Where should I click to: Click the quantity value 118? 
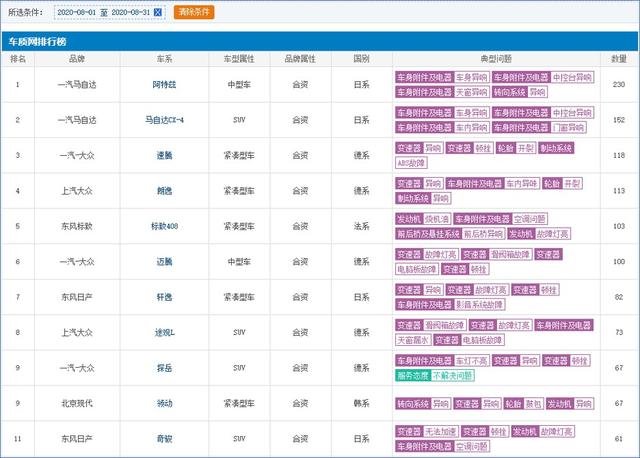619,155
